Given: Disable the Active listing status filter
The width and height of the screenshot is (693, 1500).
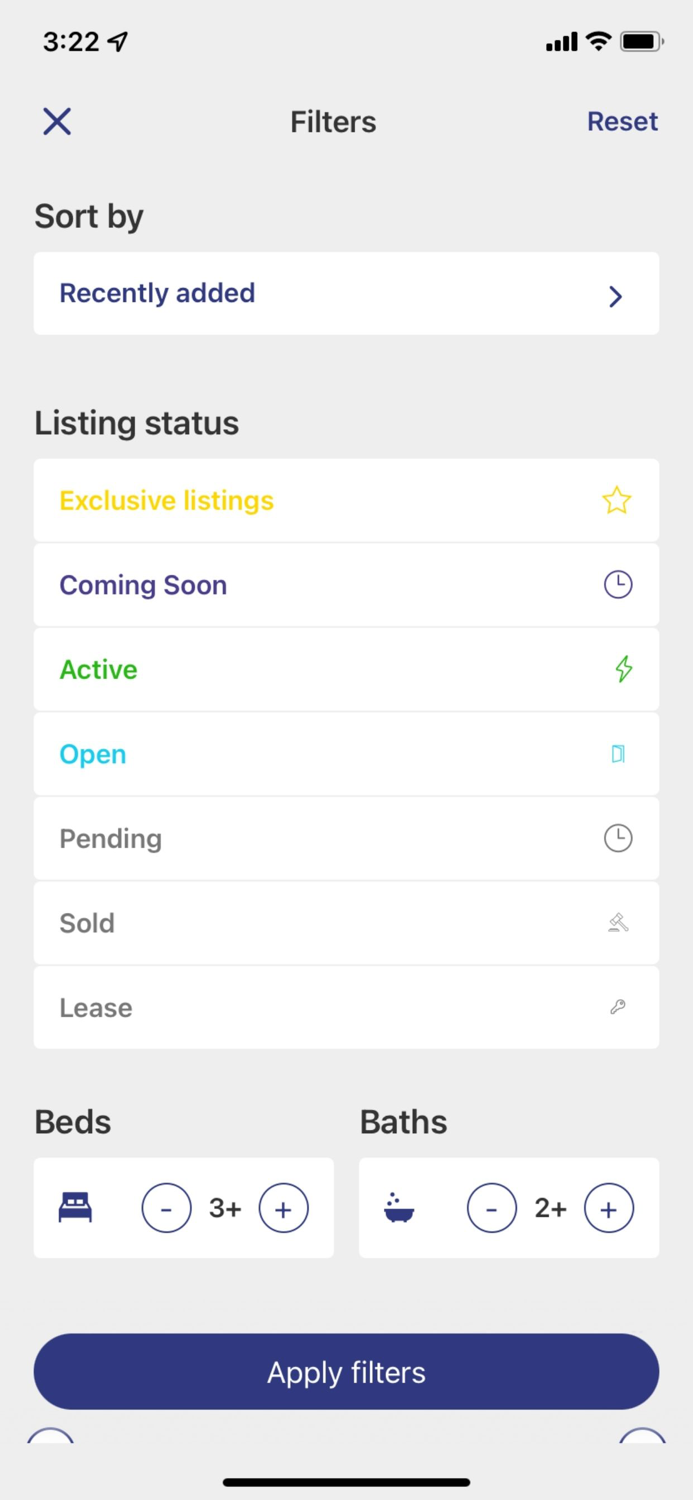Looking at the screenshot, I should point(346,669).
